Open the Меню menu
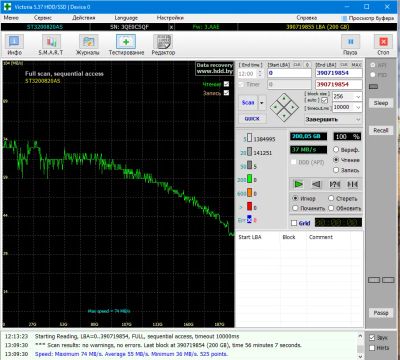 tap(11, 18)
